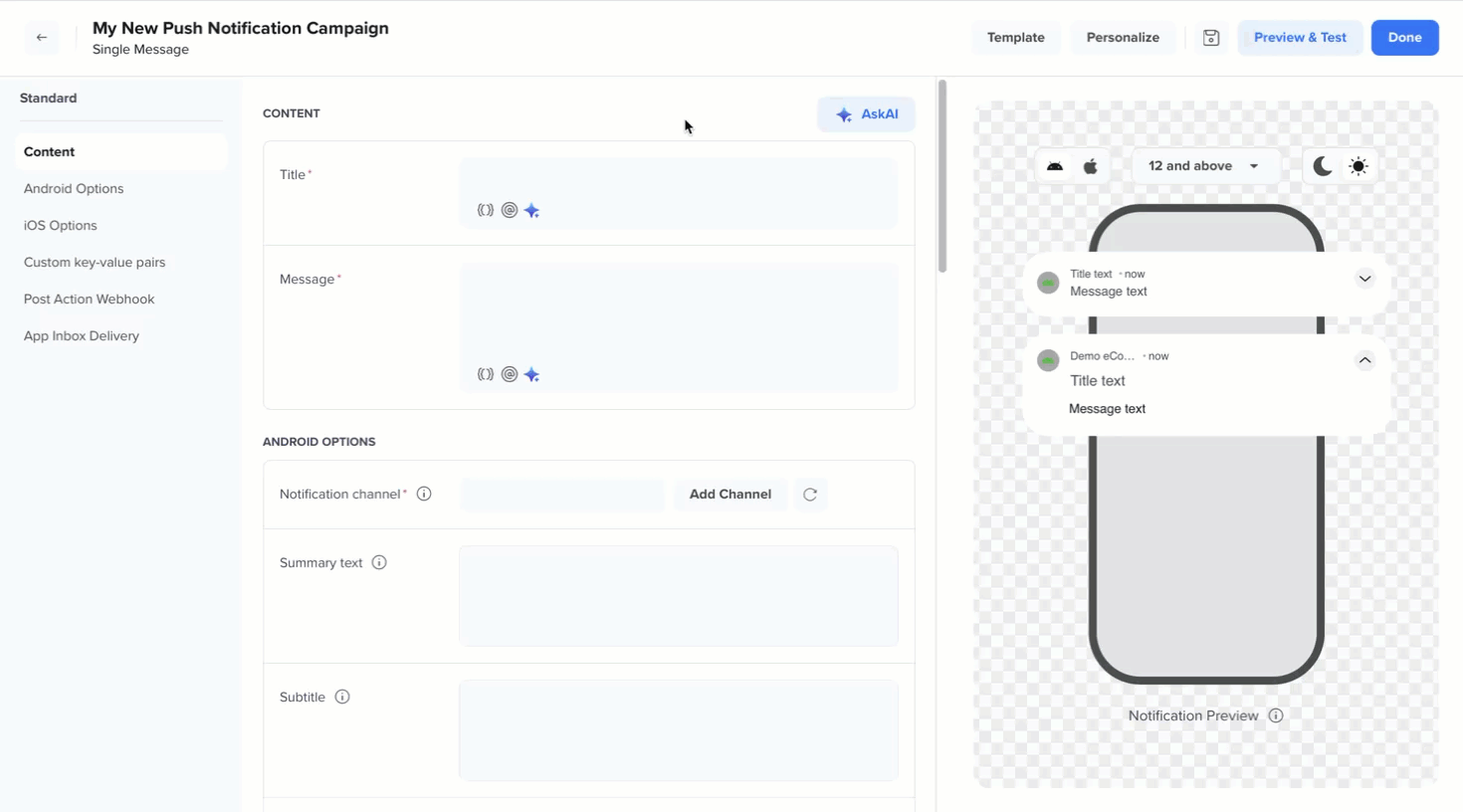Click 'Demo eCo...' app name in preview
Screen dimensions: 1463x812
coord(1103,356)
